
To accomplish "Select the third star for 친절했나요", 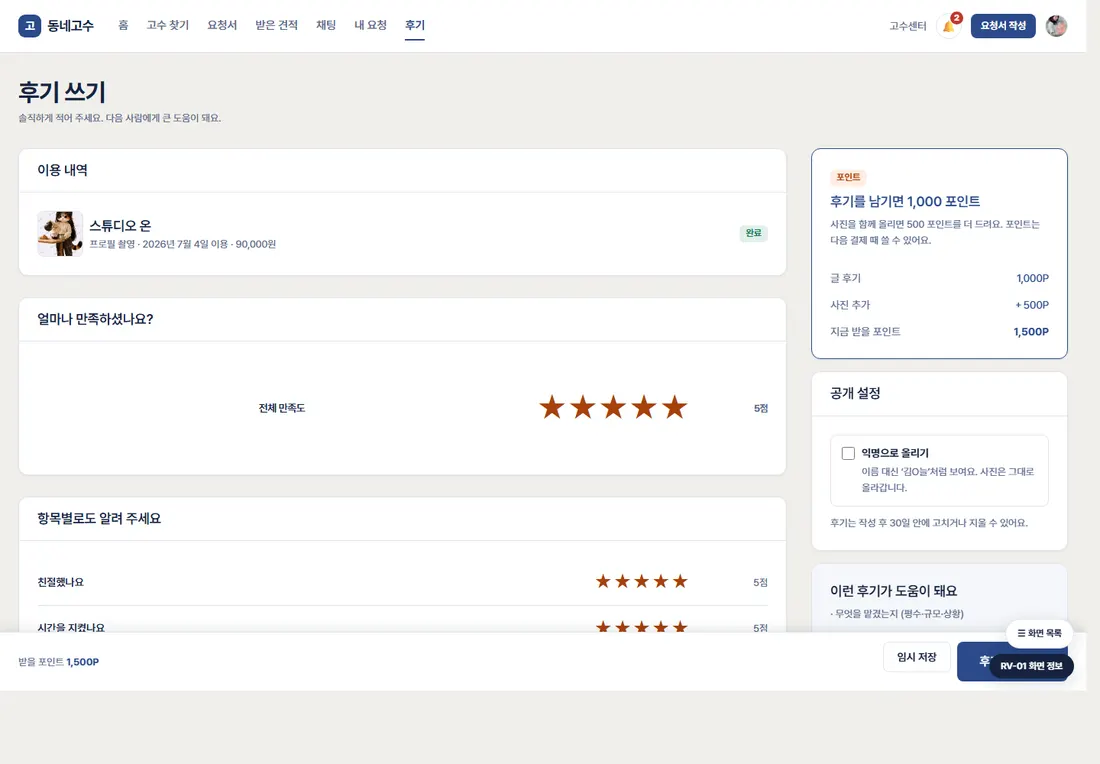I will point(642,581).
